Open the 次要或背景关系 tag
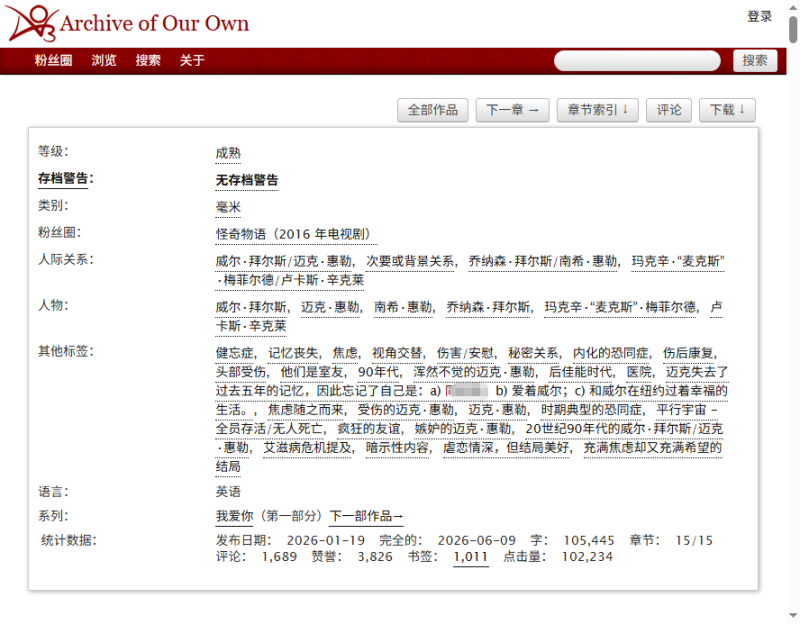The image size is (800, 624). [x=410, y=261]
